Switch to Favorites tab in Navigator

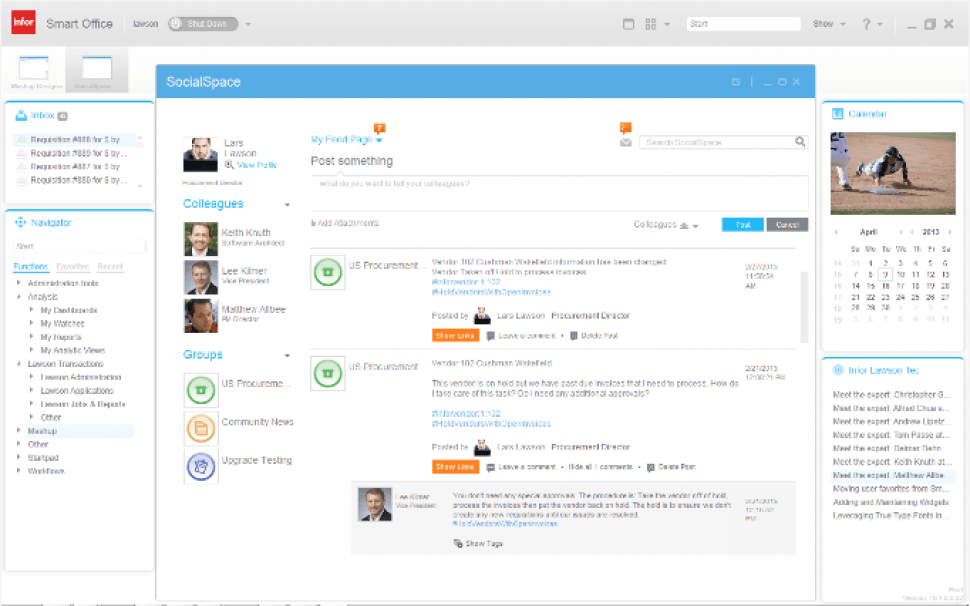click(x=72, y=267)
